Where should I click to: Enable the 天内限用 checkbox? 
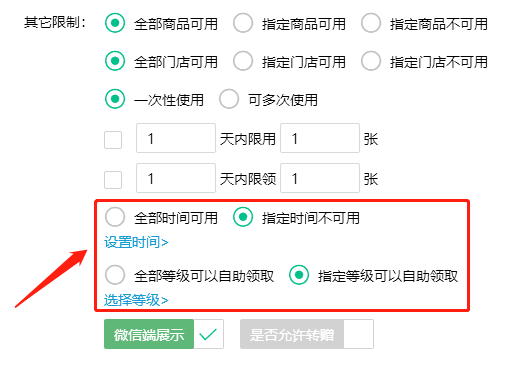pos(113,140)
